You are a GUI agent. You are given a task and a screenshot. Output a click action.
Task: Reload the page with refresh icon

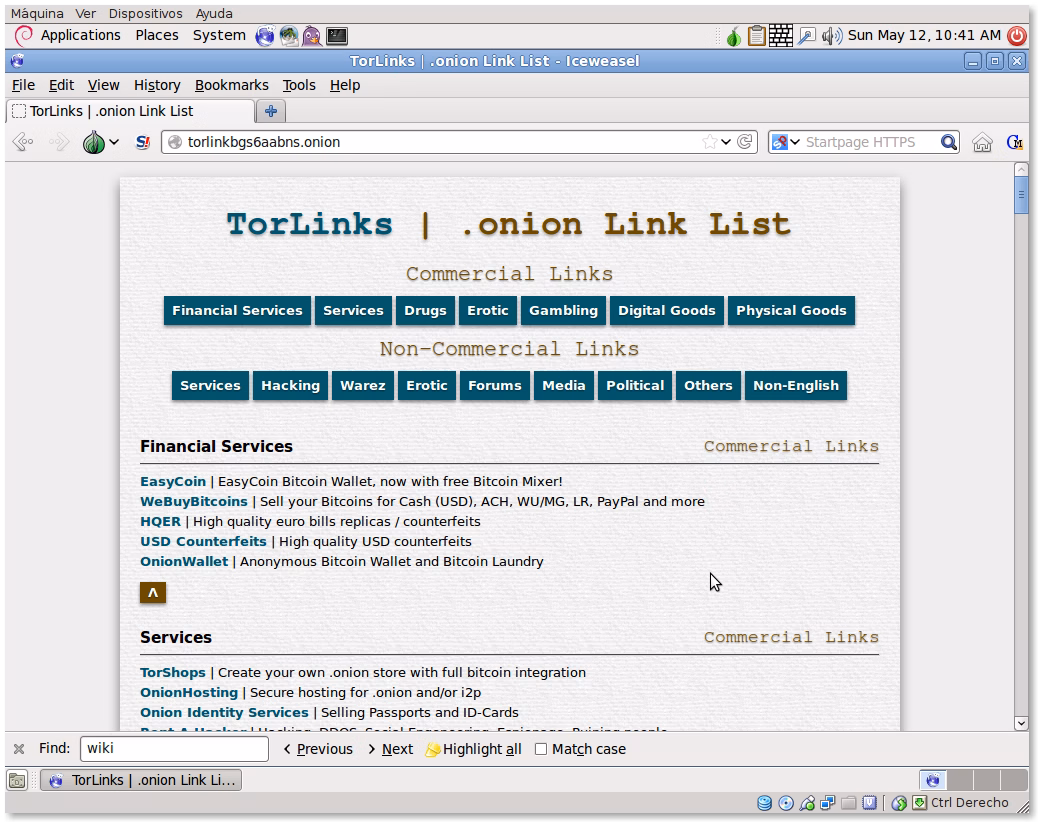point(745,142)
